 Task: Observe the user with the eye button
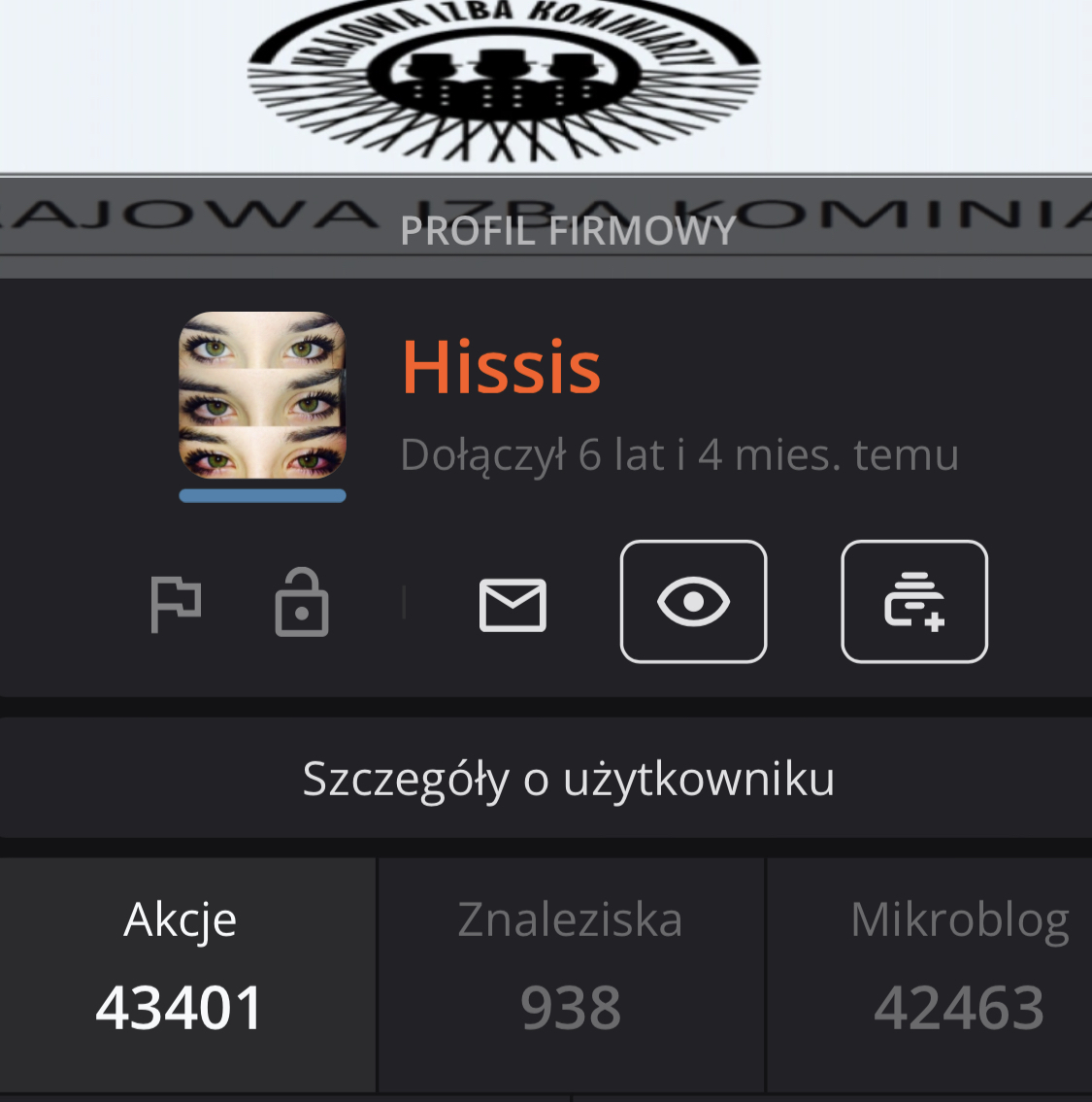pyautogui.click(x=693, y=602)
